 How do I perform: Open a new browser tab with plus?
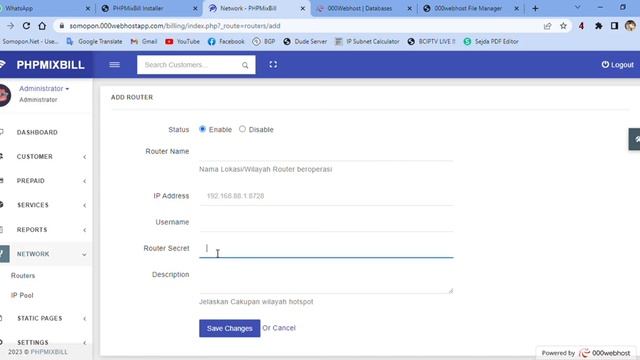click(535, 8)
